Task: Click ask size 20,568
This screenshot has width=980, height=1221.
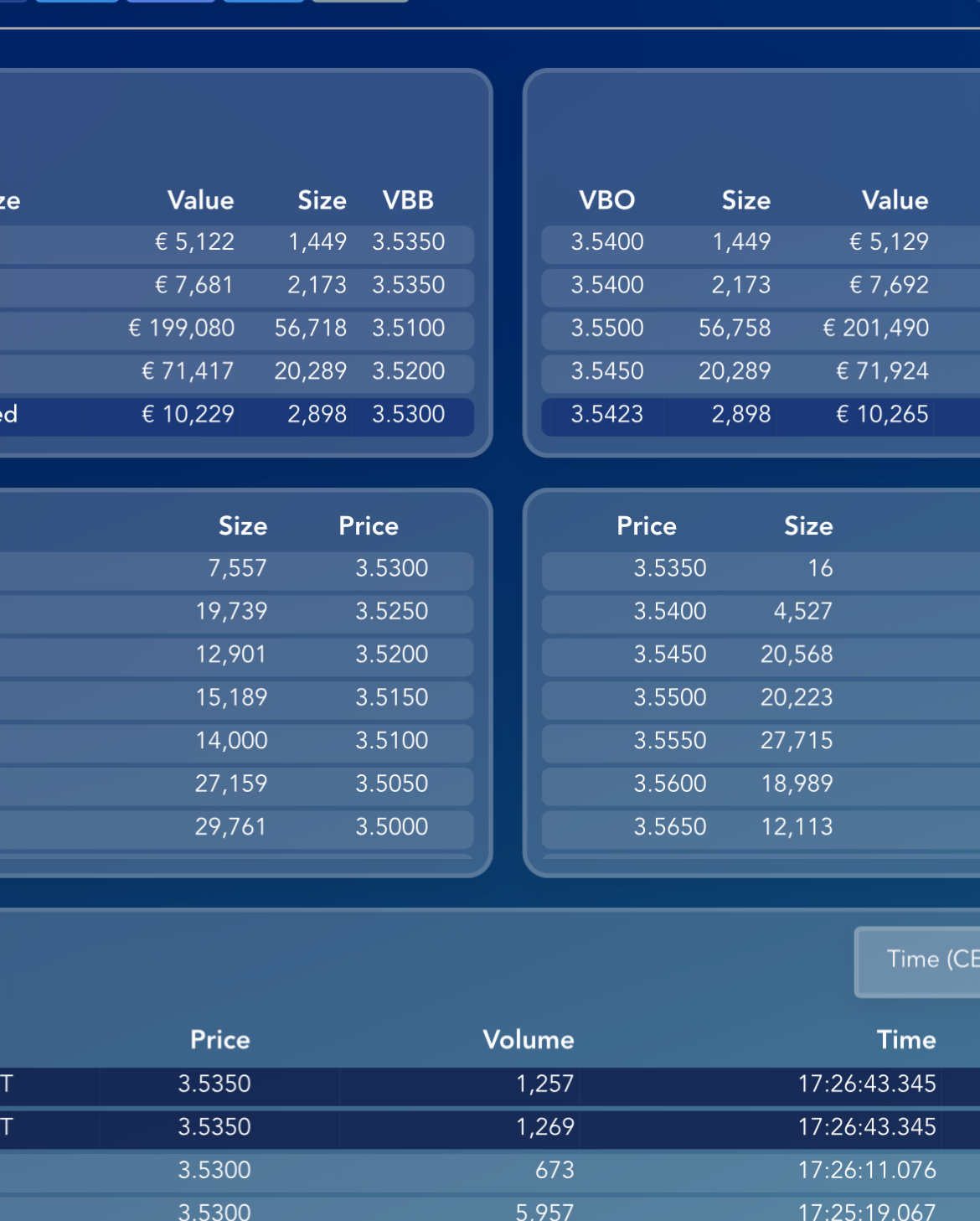Action: (797, 654)
